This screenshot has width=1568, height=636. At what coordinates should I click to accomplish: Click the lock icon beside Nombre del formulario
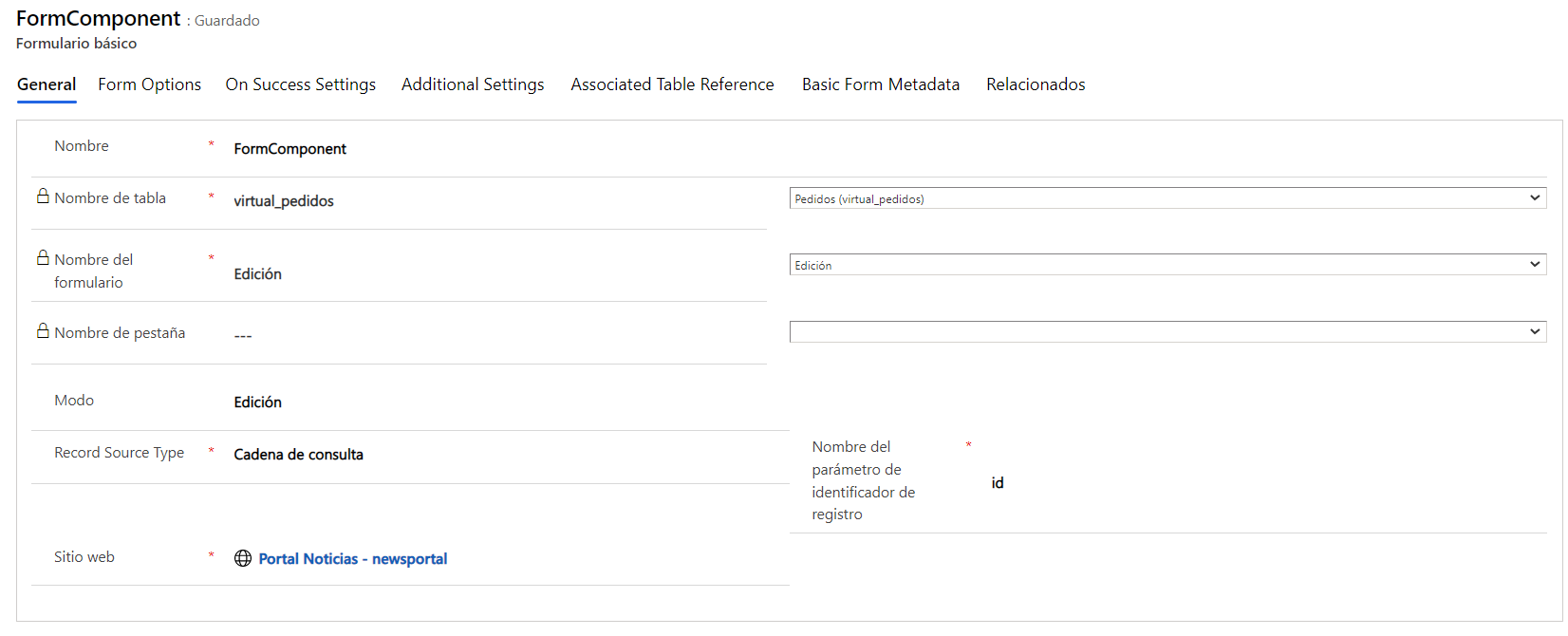coord(43,258)
